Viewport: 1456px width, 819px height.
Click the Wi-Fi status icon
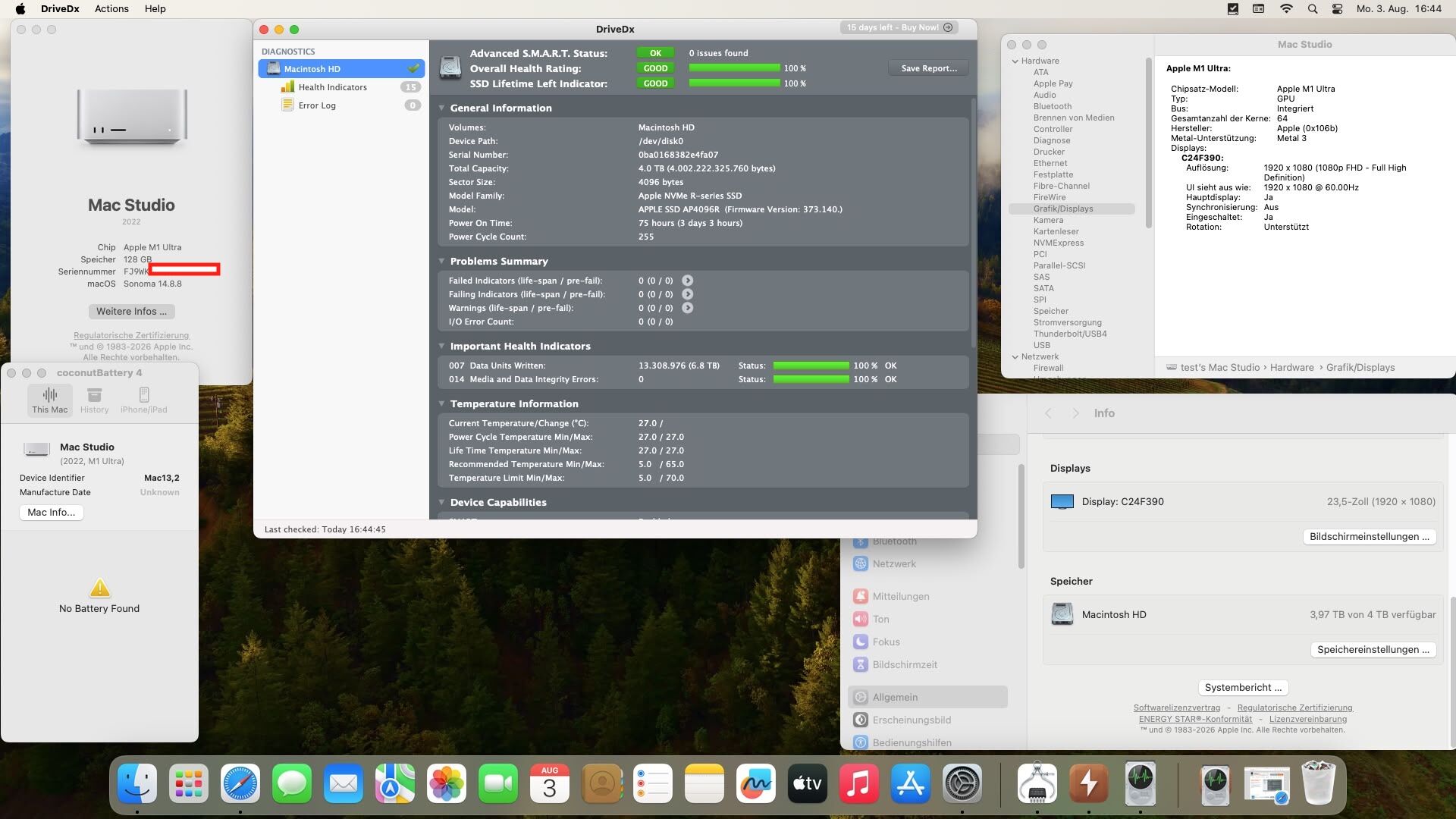tap(1286, 9)
